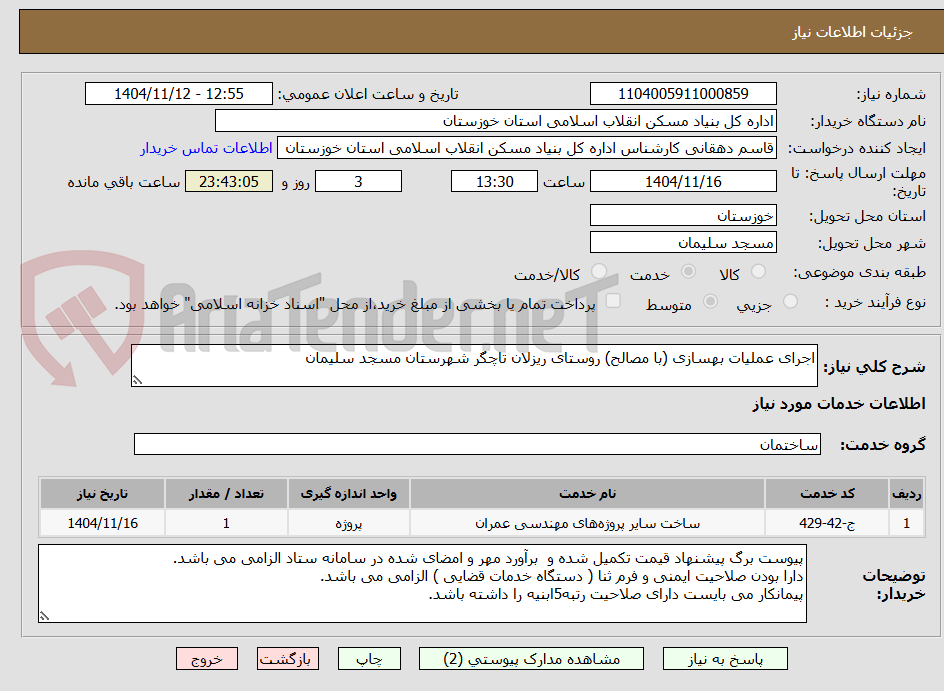This screenshot has height=691, width=944.
Task: Select the جزیی purchase type radio
Action: (x=790, y=302)
